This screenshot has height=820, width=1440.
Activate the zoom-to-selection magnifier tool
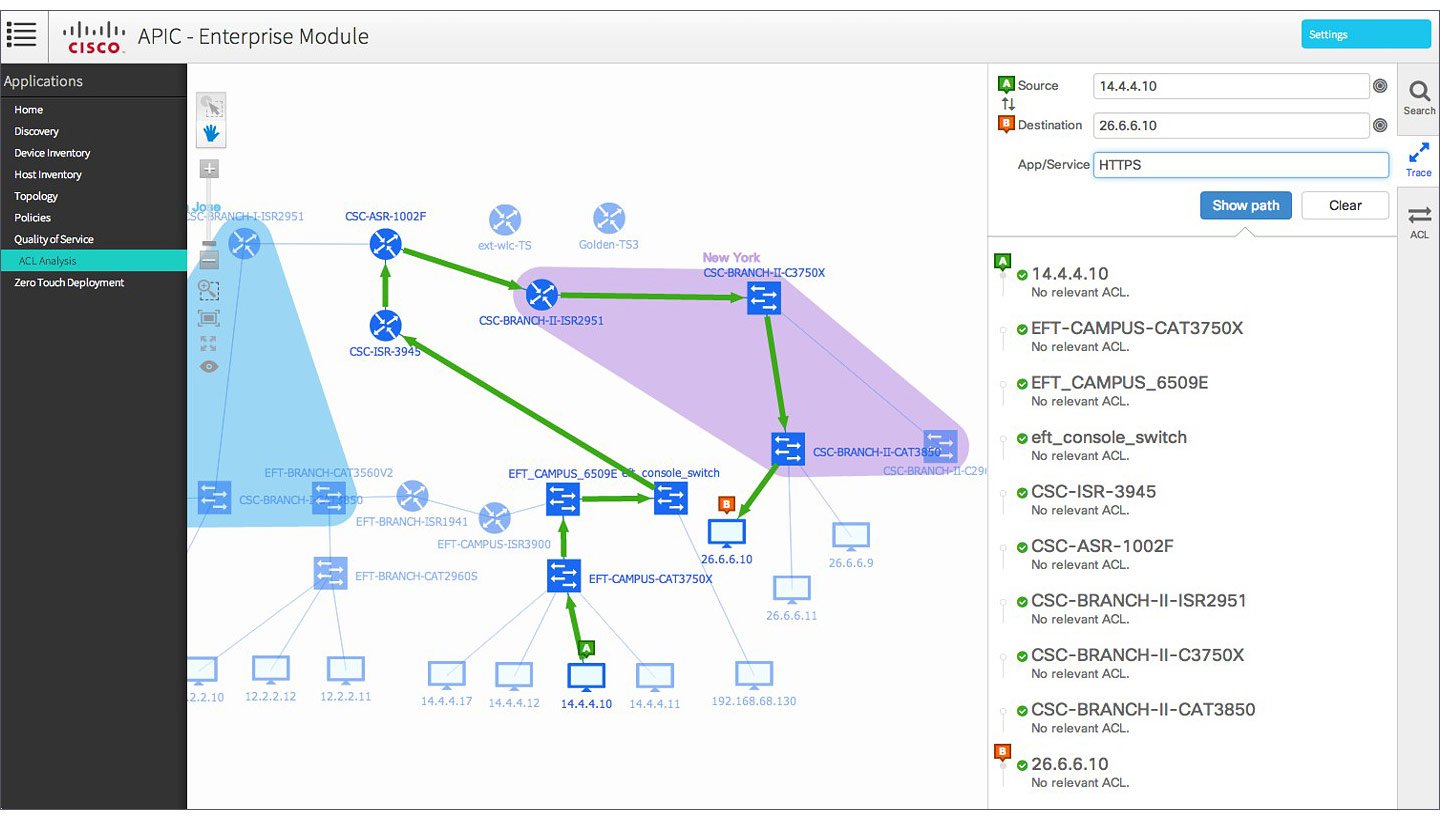click(x=209, y=290)
